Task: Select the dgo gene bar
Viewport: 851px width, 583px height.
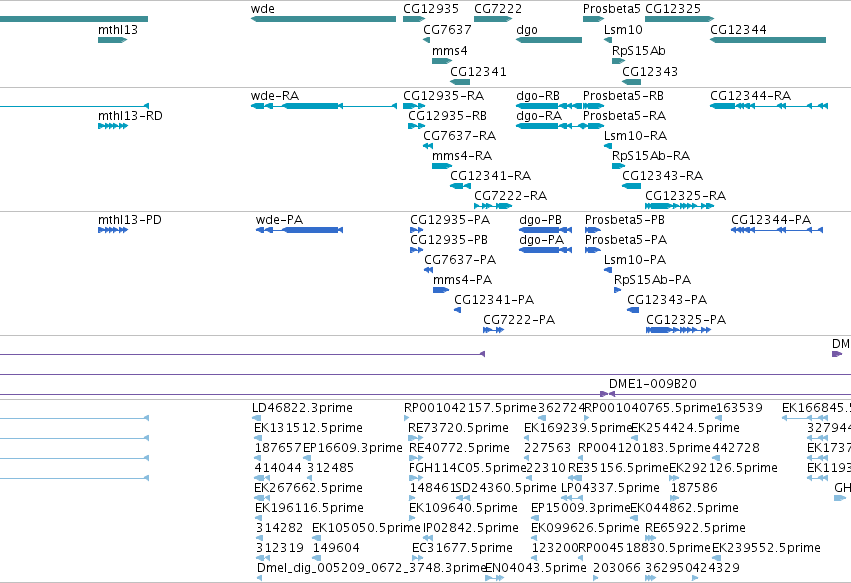Action: point(549,40)
